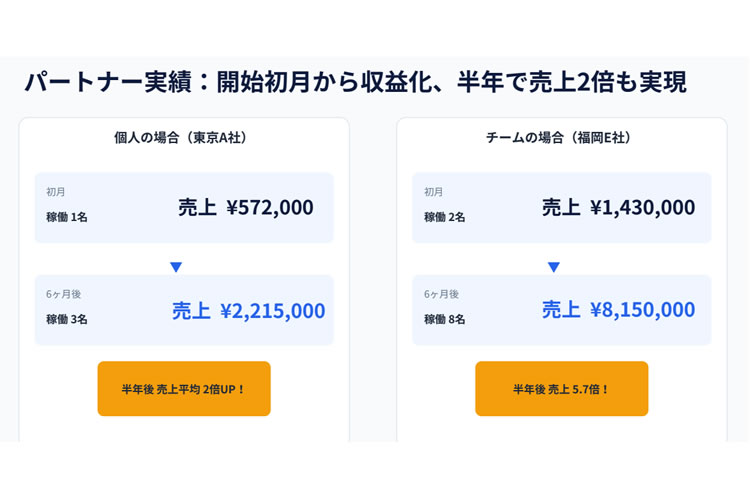
Task: Click the 売上 ¥8,150,000 figure
Action: click(618, 311)
